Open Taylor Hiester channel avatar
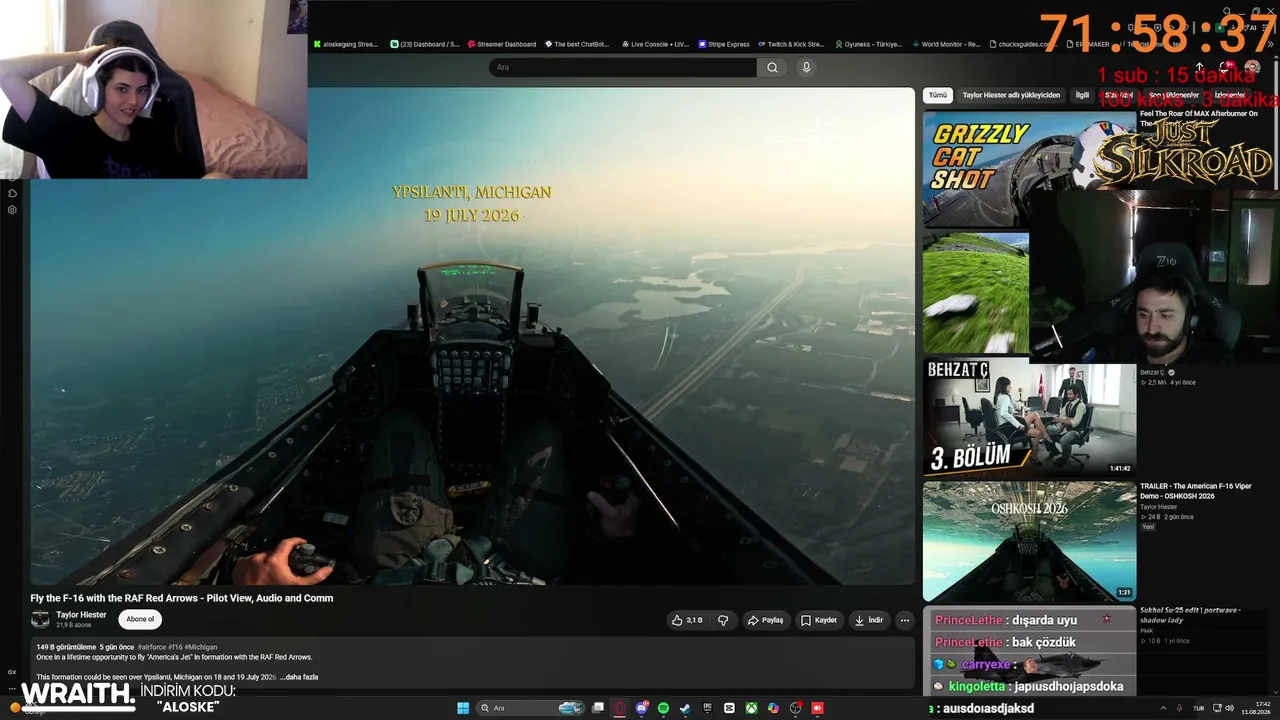Image resolution: width=1280 pixels, height=720 pixels. pyautogui.click(x=40, y=619)
